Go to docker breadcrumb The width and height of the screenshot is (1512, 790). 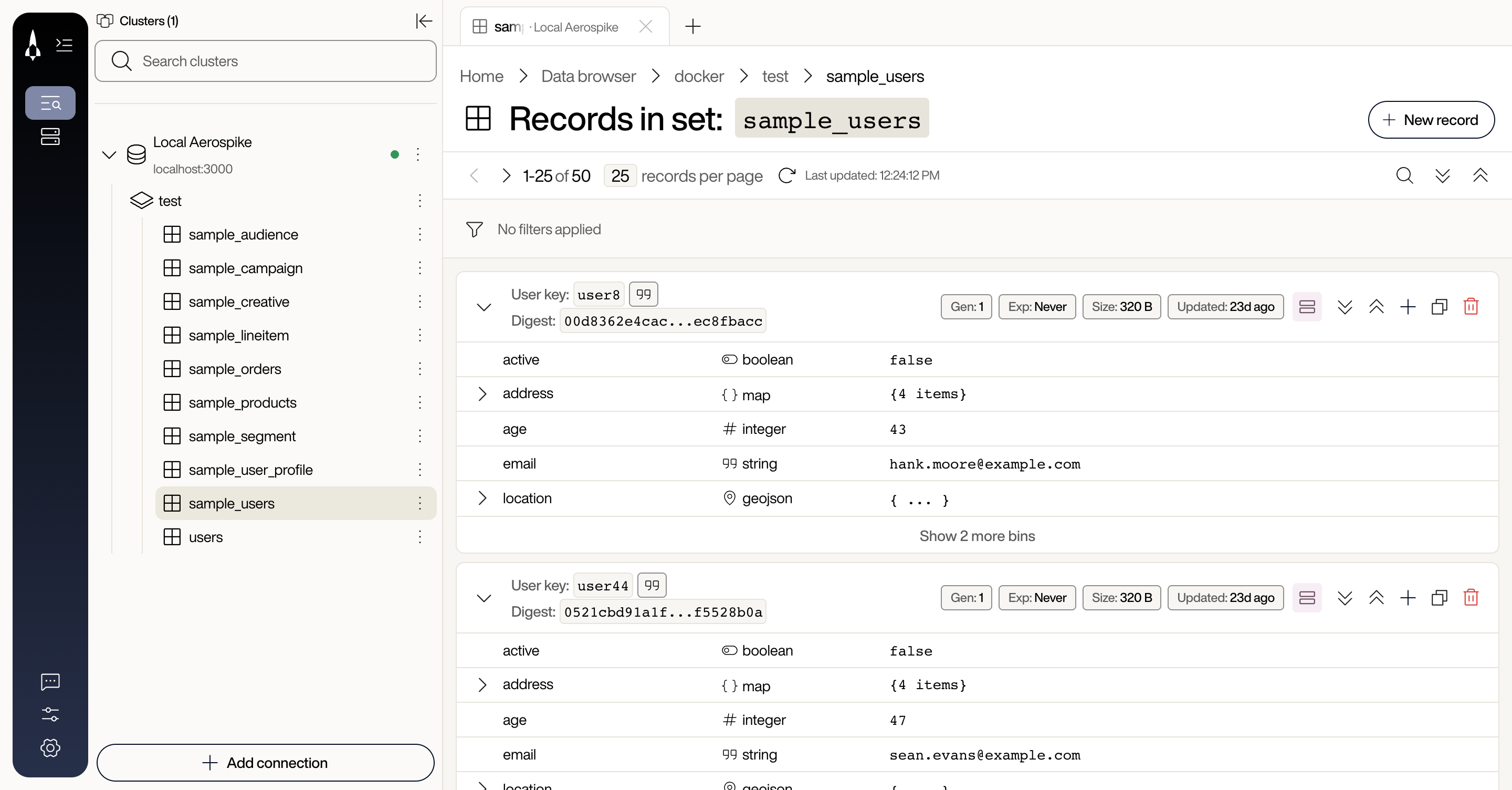[698, 76]
